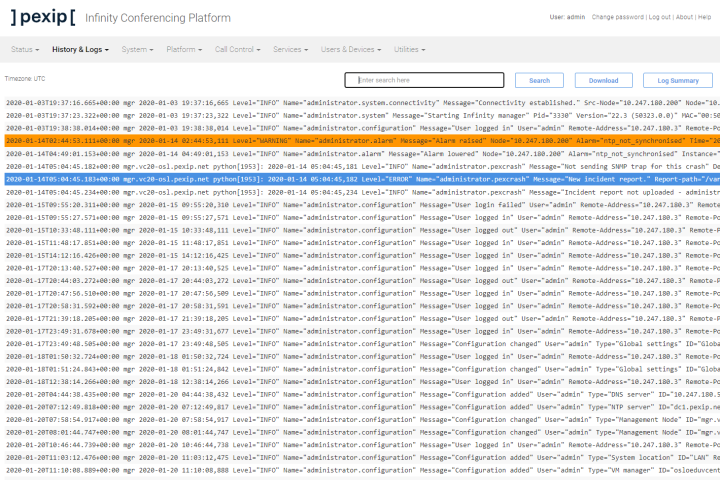Open the Call Control menu
Screen dimensions: 720x480
click(x=237, y=49)
